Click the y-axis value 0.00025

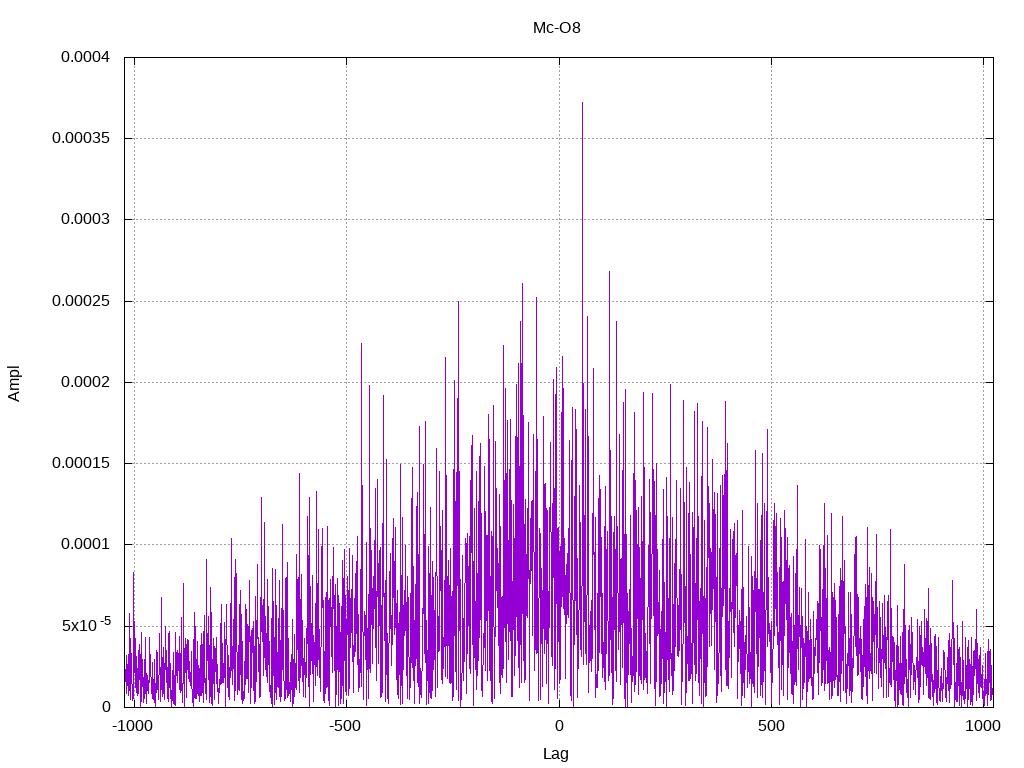tap(81, 301)
